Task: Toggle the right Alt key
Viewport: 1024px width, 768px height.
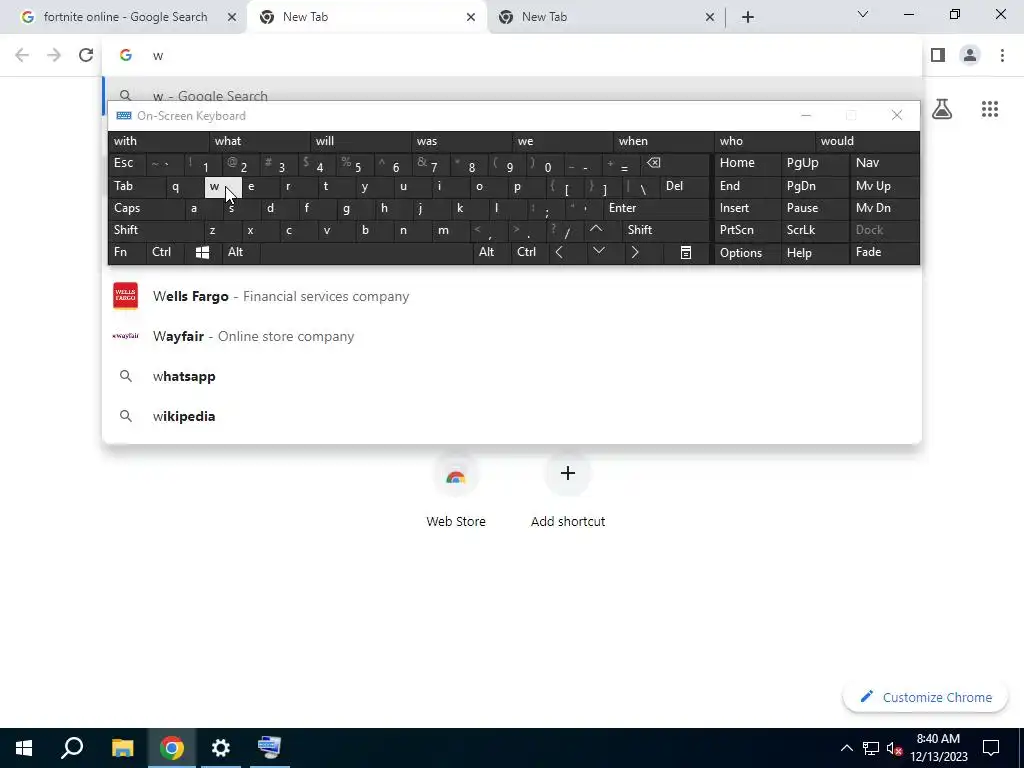Action: tap(491, 252)
